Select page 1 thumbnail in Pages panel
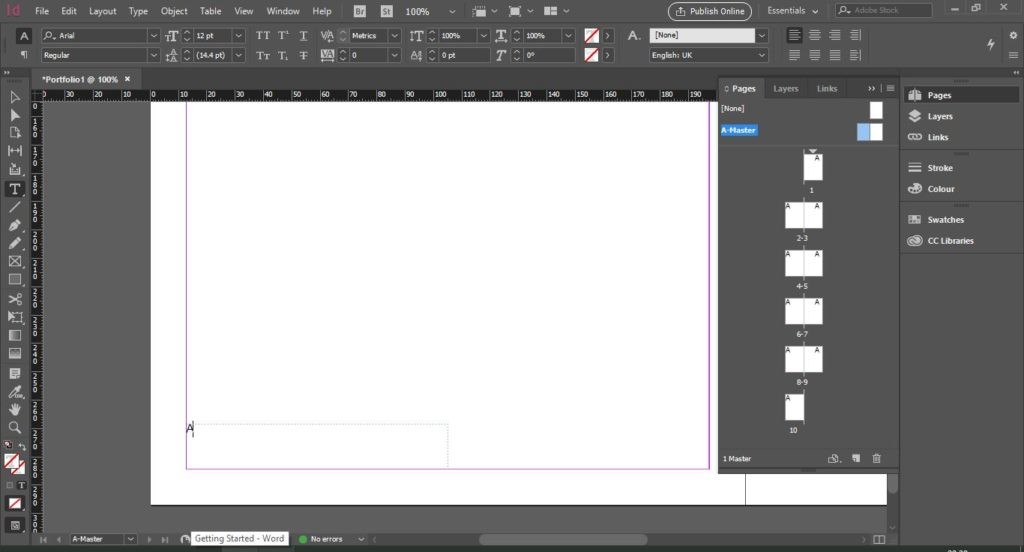The width and height of the screenshot is (1024, 552). point(812,167)
